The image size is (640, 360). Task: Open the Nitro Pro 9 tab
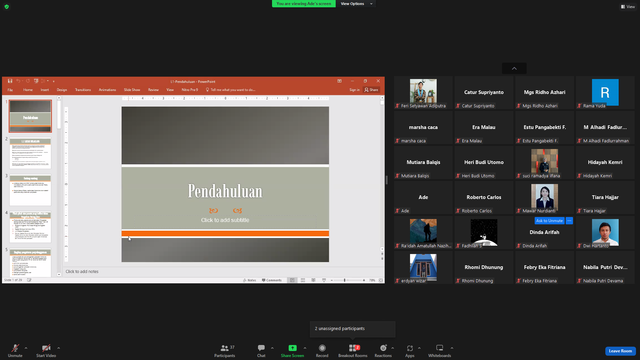click(x=189, y=90)
